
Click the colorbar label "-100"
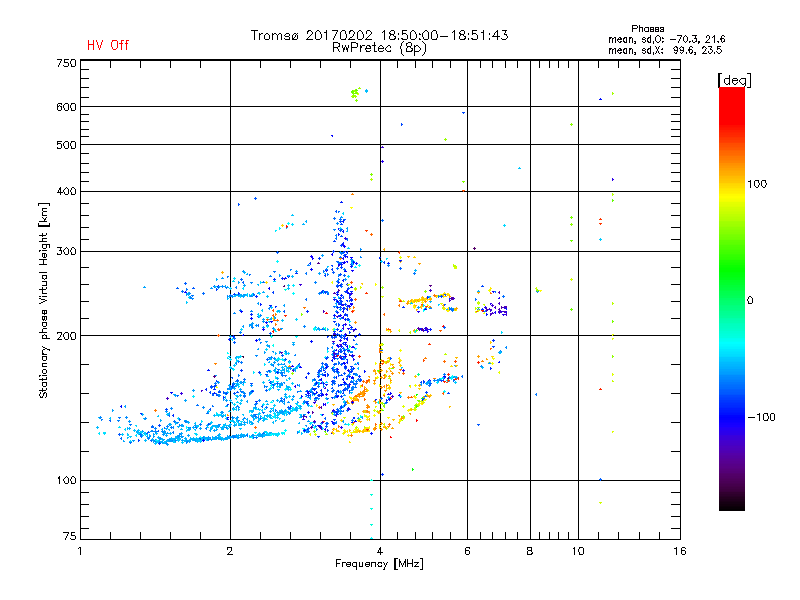click(x=762, y=417)
